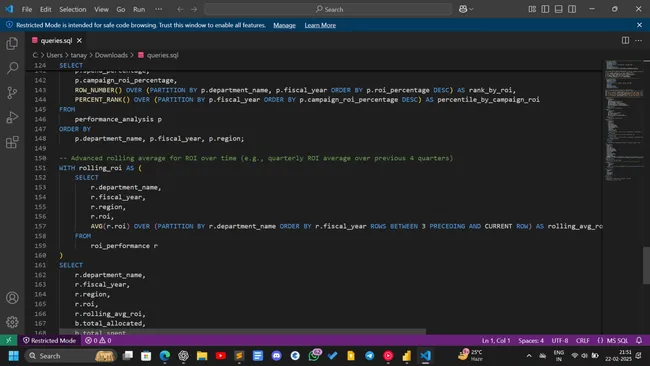The height and width of the screenshot is (366, 650).
Task: Click Restricted Mode in status bar
Action: pyautogui.click(x=49, y=340)
